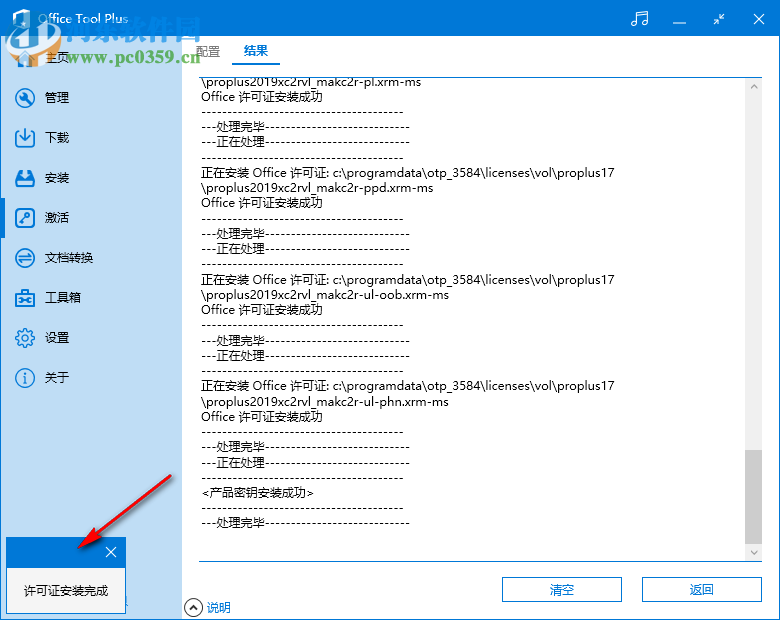Switch to the 结果 tab
Screen dimensions: 780x620
256,51
